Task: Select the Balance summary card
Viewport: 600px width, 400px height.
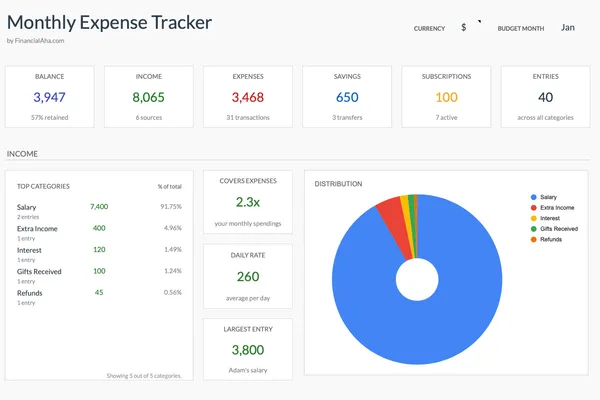Action: [x=50, y=98]
